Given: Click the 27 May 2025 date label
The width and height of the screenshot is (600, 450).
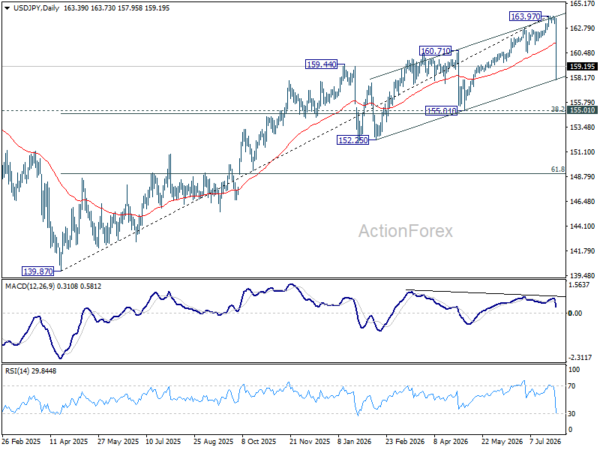Looking at the screenshot, I should click(118, 442).
